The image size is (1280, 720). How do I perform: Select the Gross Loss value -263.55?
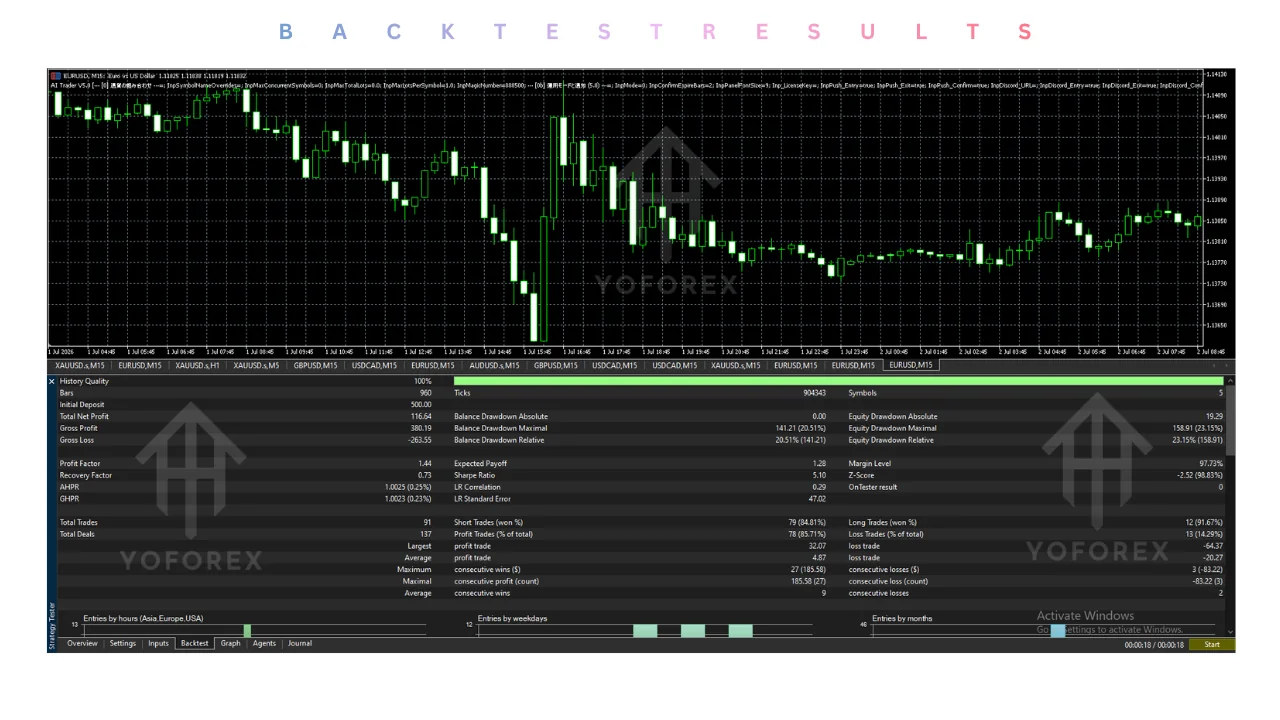click(419, 440)
